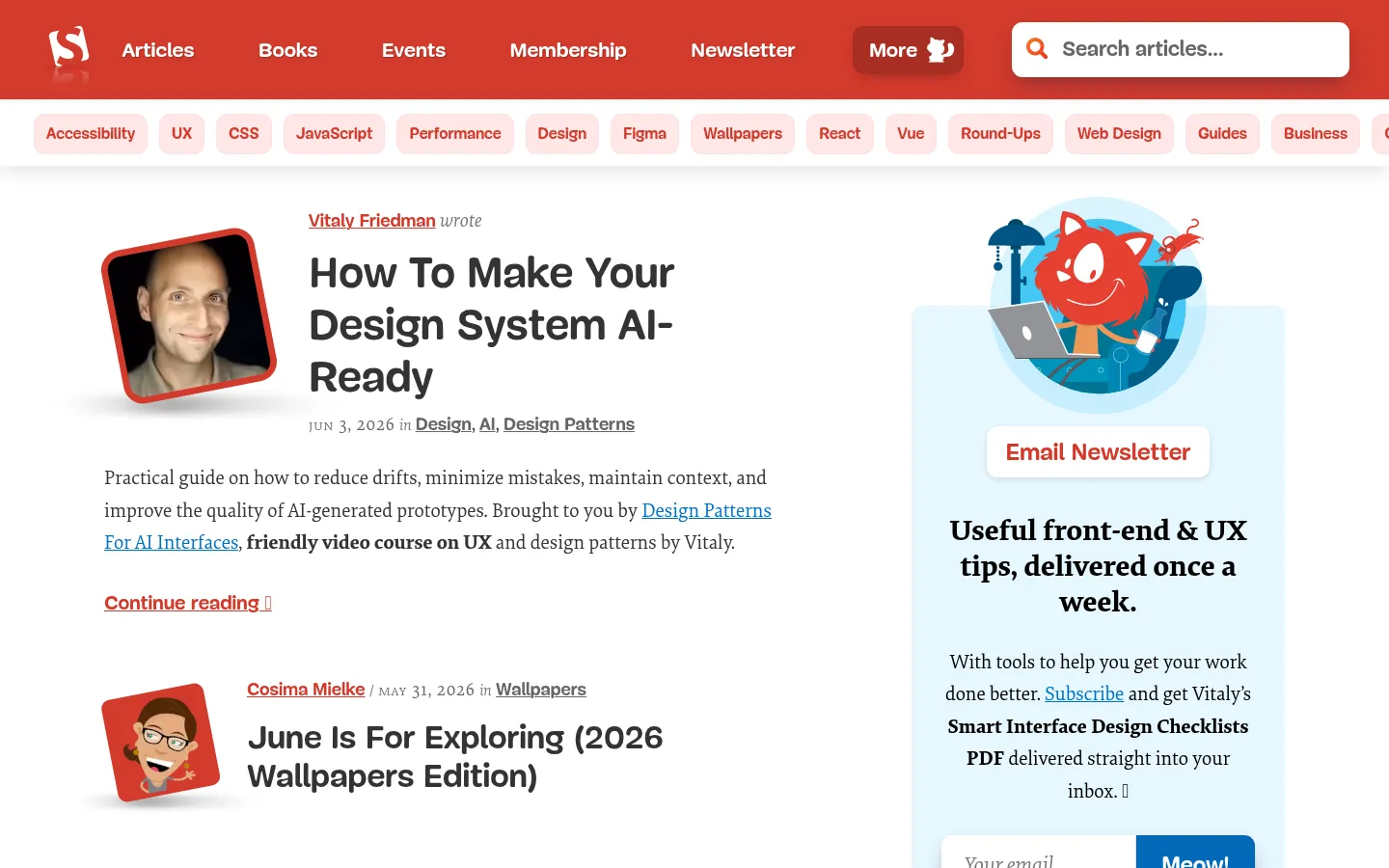This screenshot has height=868, width=1389.
Task: Open the Events navigation item
Action: click(x=414, y=50)
